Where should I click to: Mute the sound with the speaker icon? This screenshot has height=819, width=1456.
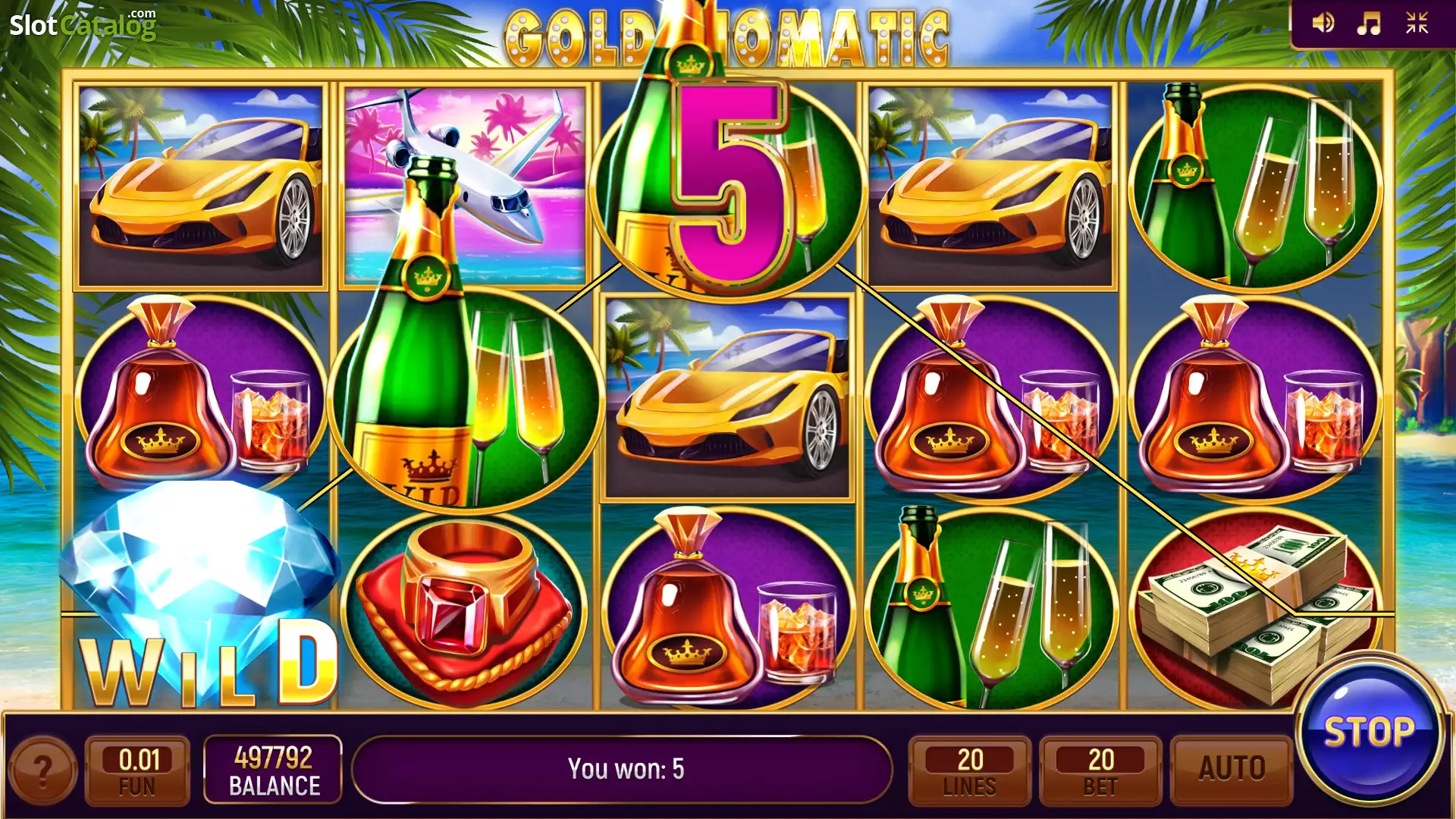click(1323, 23)
